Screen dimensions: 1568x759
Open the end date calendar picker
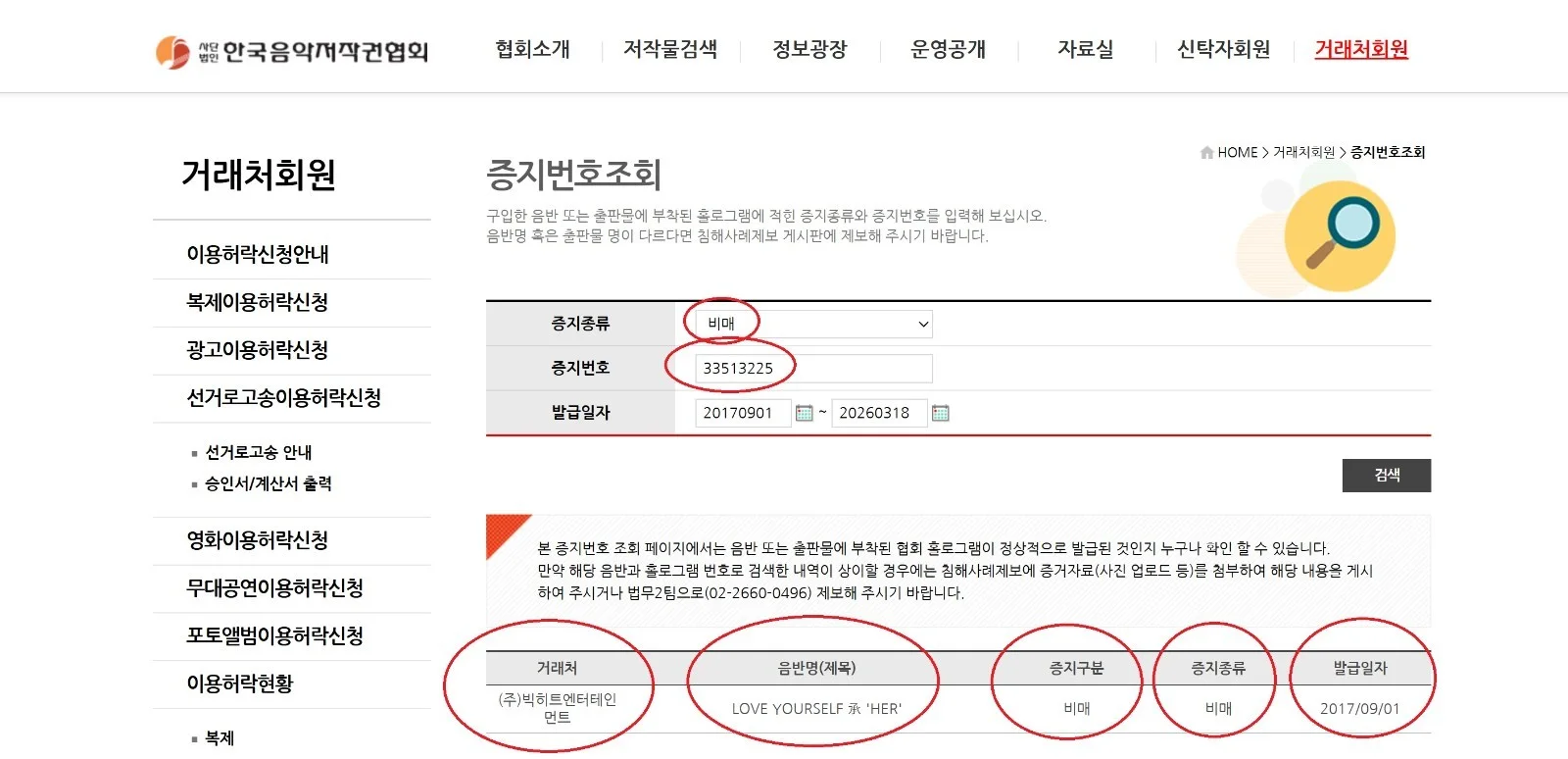pyautogui.click(x=941, y=413)
